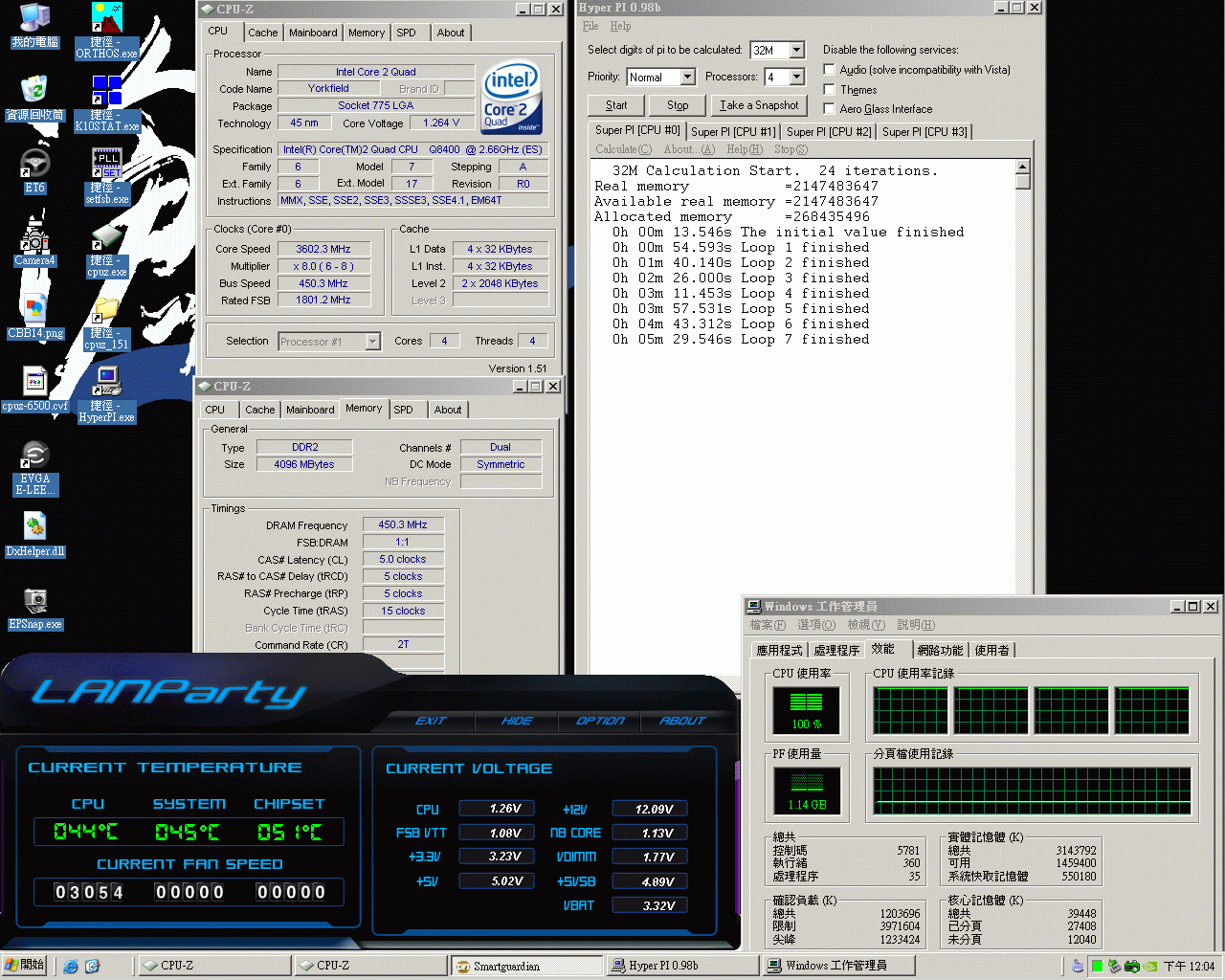The height and width of the screenshot is (980, 1225).
Task: Open the pi digits 32M dropdown
Action: (x=797, y=50)
